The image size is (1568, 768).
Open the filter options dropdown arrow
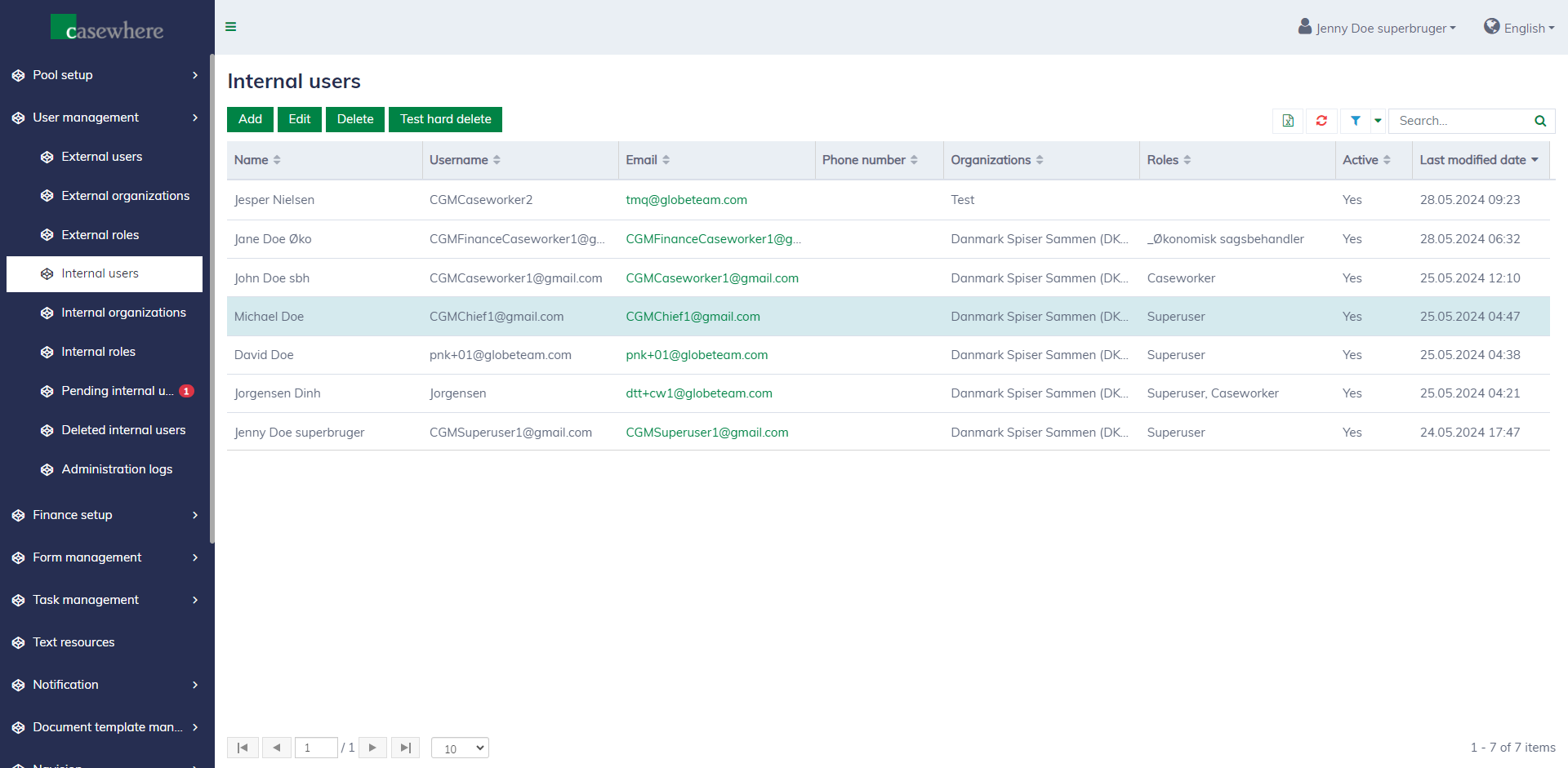point(1378,121)
